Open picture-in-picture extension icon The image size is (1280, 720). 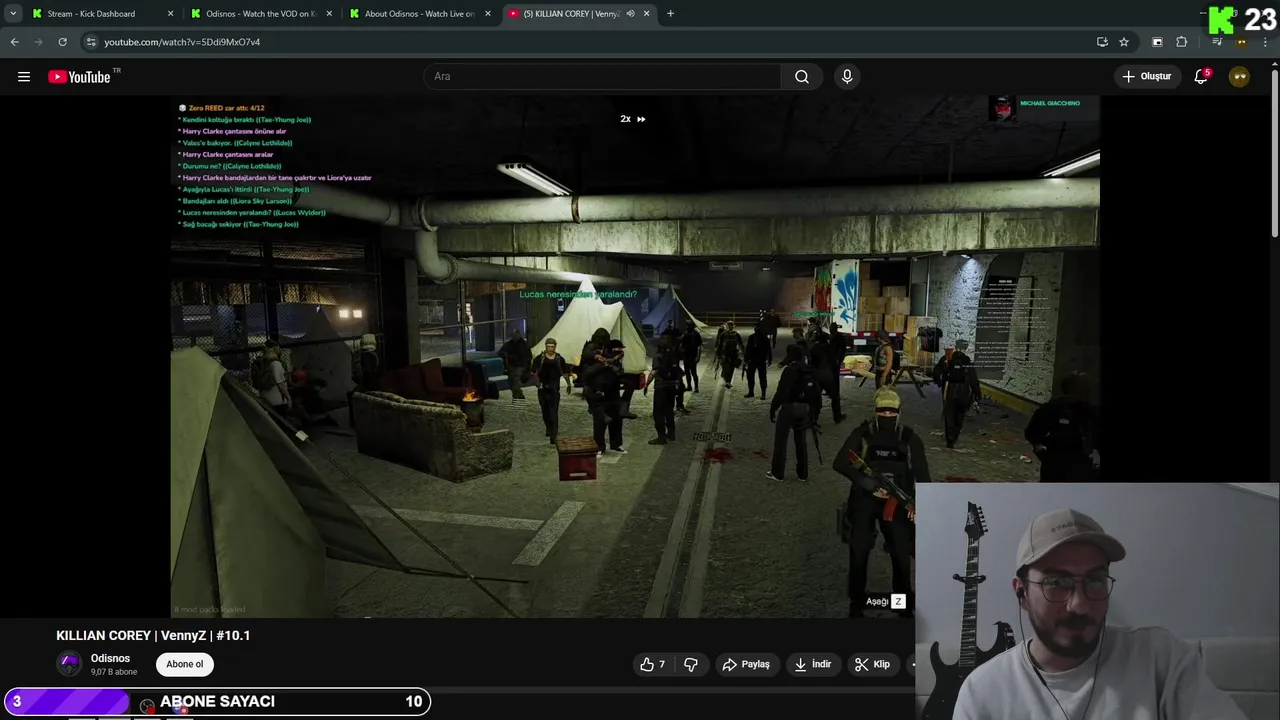[1157, 42]
